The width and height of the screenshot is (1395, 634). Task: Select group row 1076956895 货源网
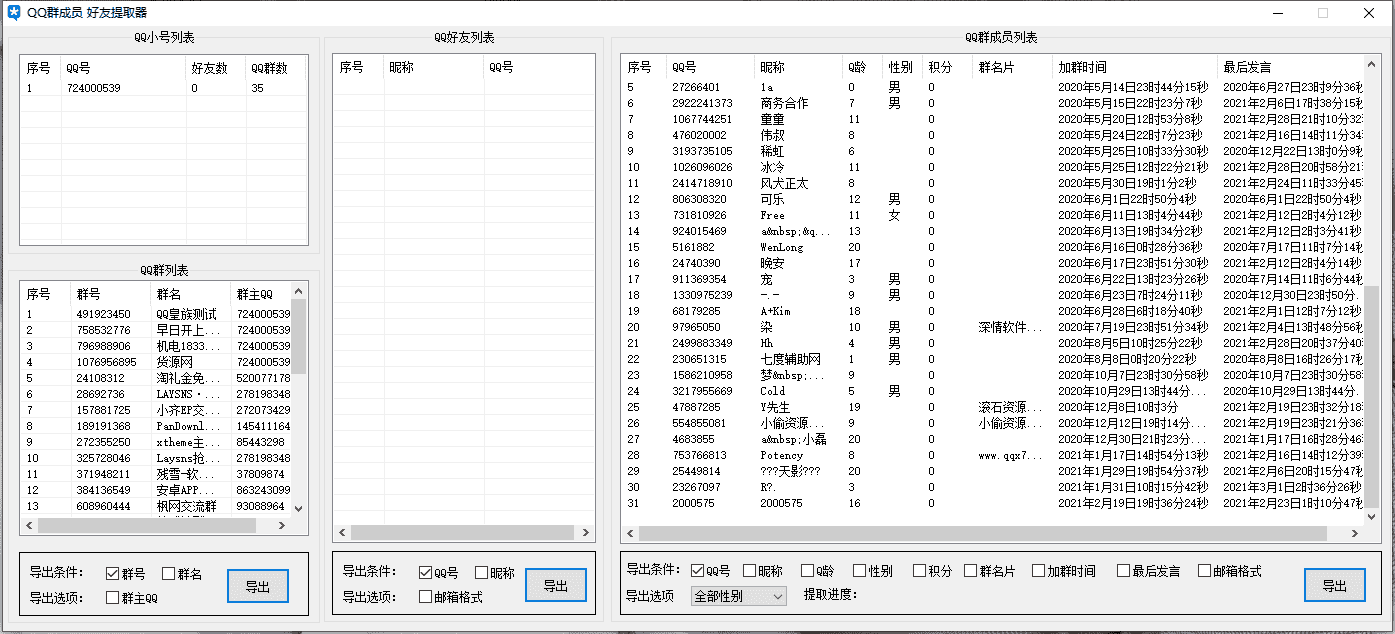(156, 362)
